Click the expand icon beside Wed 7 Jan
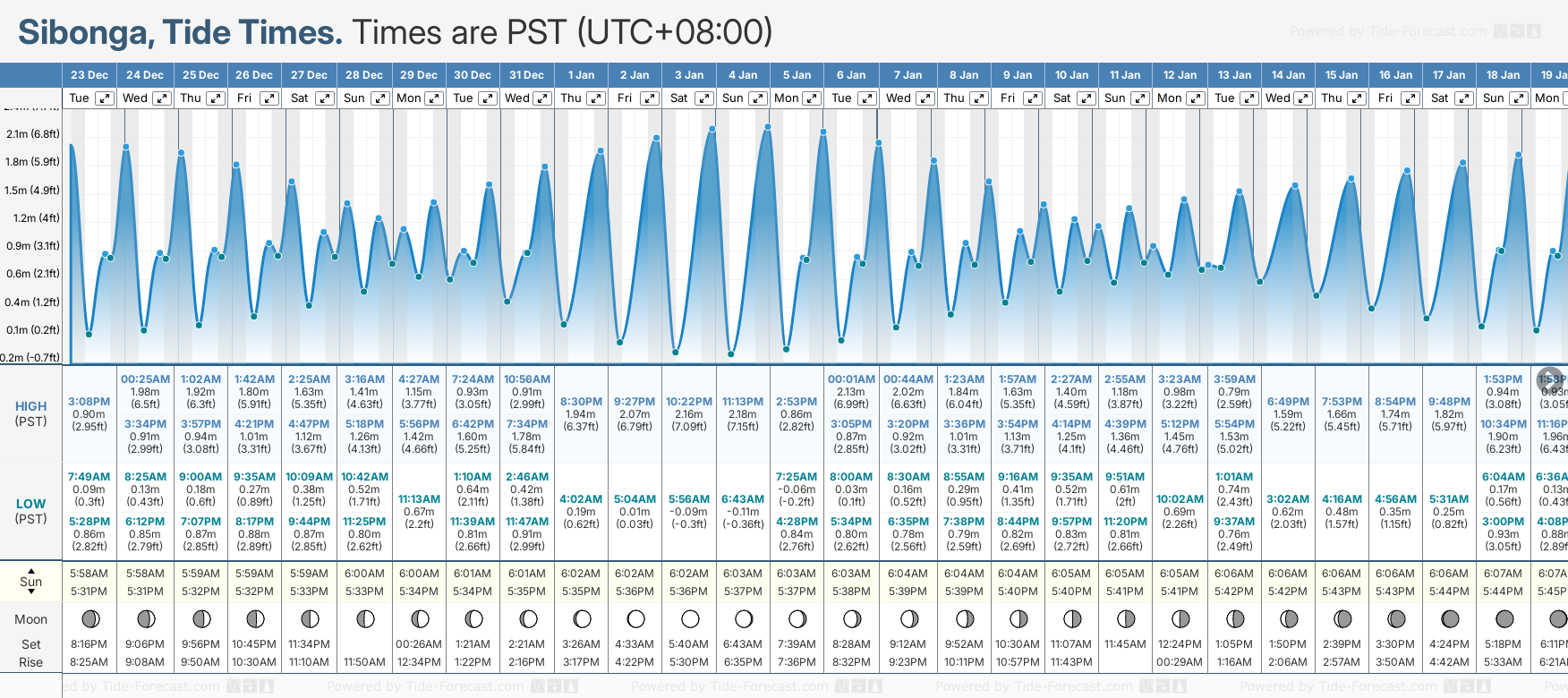This screenshot has width=1568, height=698. click(925, 98)
